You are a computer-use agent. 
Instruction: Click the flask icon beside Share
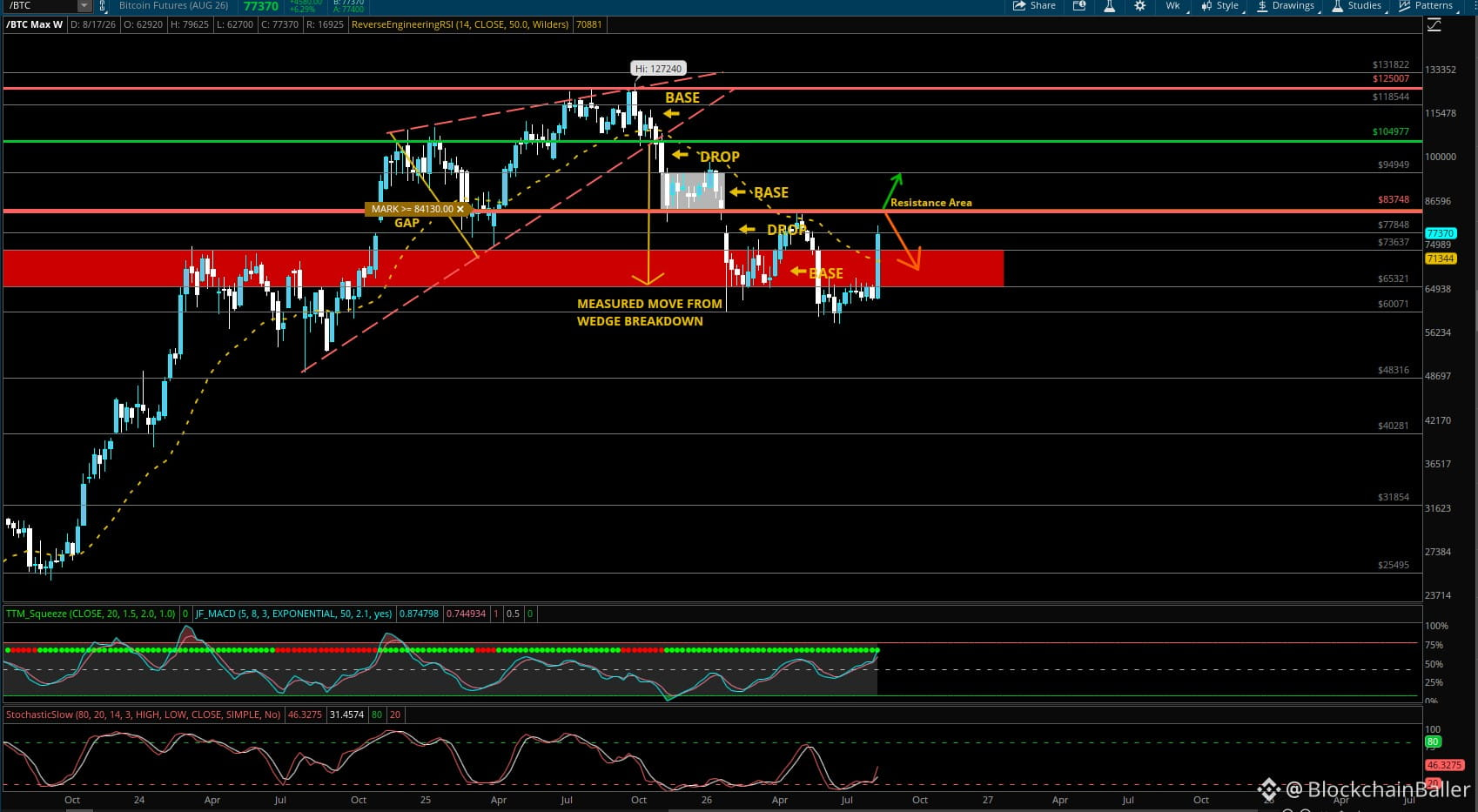coord(1109,5)
